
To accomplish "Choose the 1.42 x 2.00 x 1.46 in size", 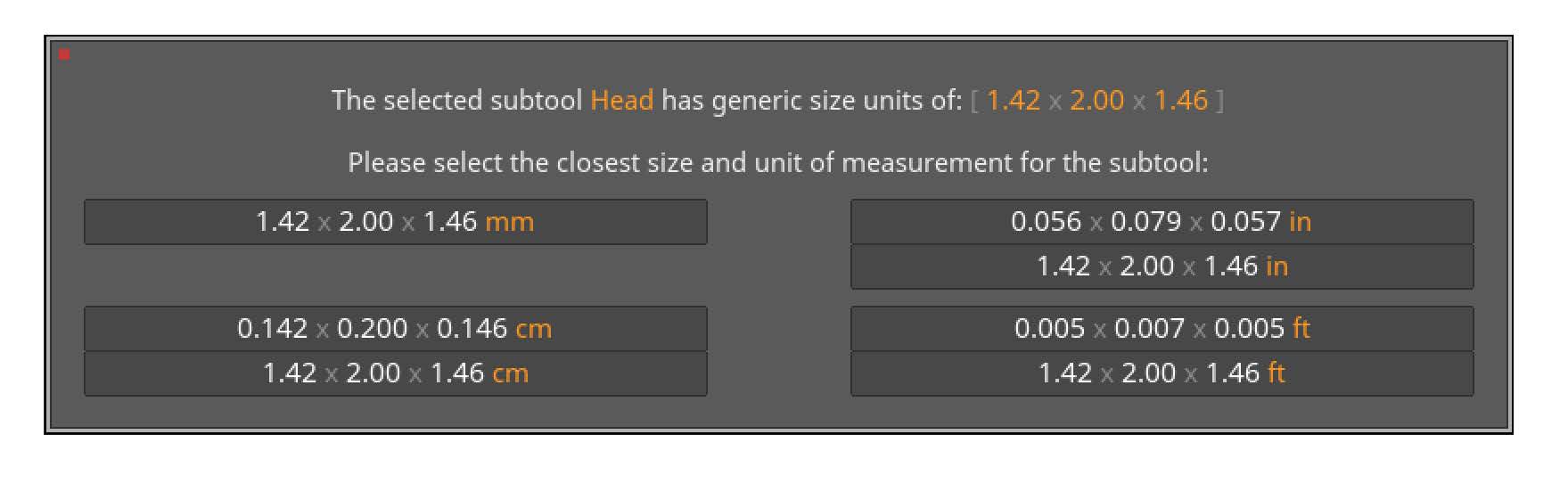I will pos(1161,266).
